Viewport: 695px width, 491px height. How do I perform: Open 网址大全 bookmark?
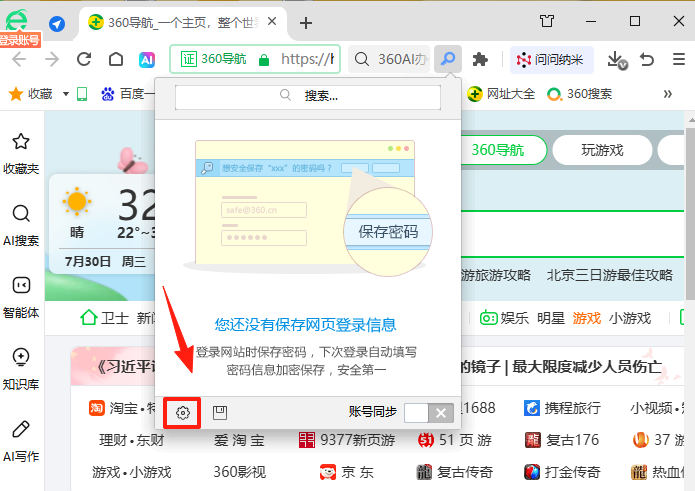pos(501,94)
